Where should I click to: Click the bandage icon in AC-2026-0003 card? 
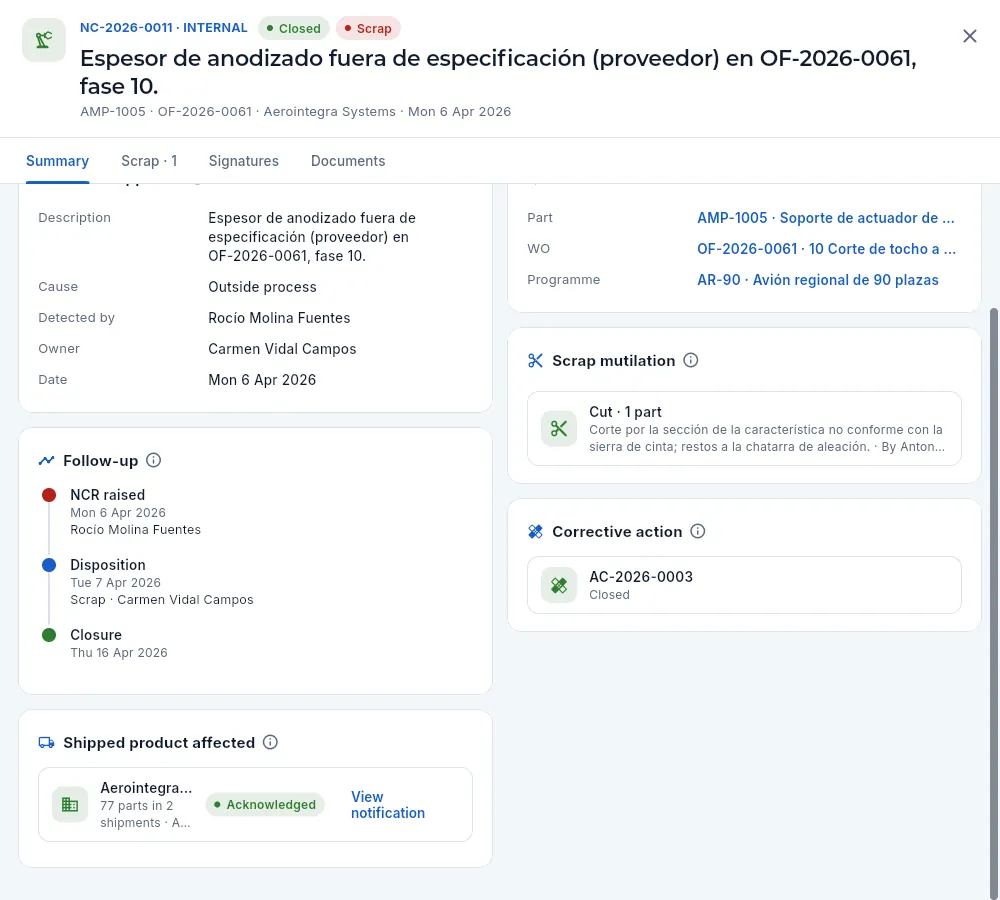[x=559, y=585]
